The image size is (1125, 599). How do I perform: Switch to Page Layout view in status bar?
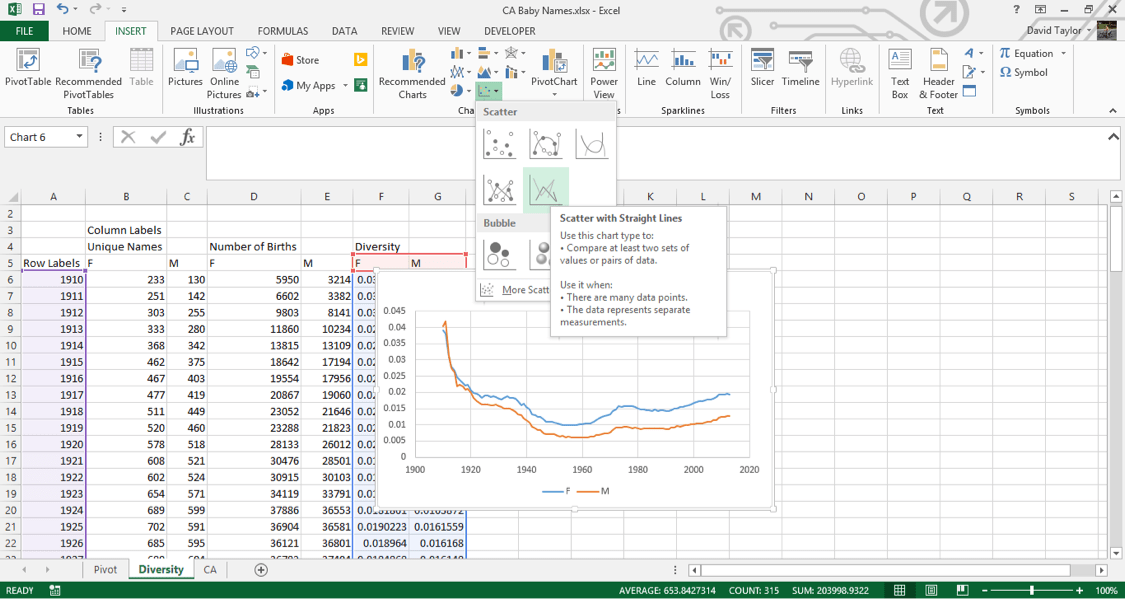point(930,590)
